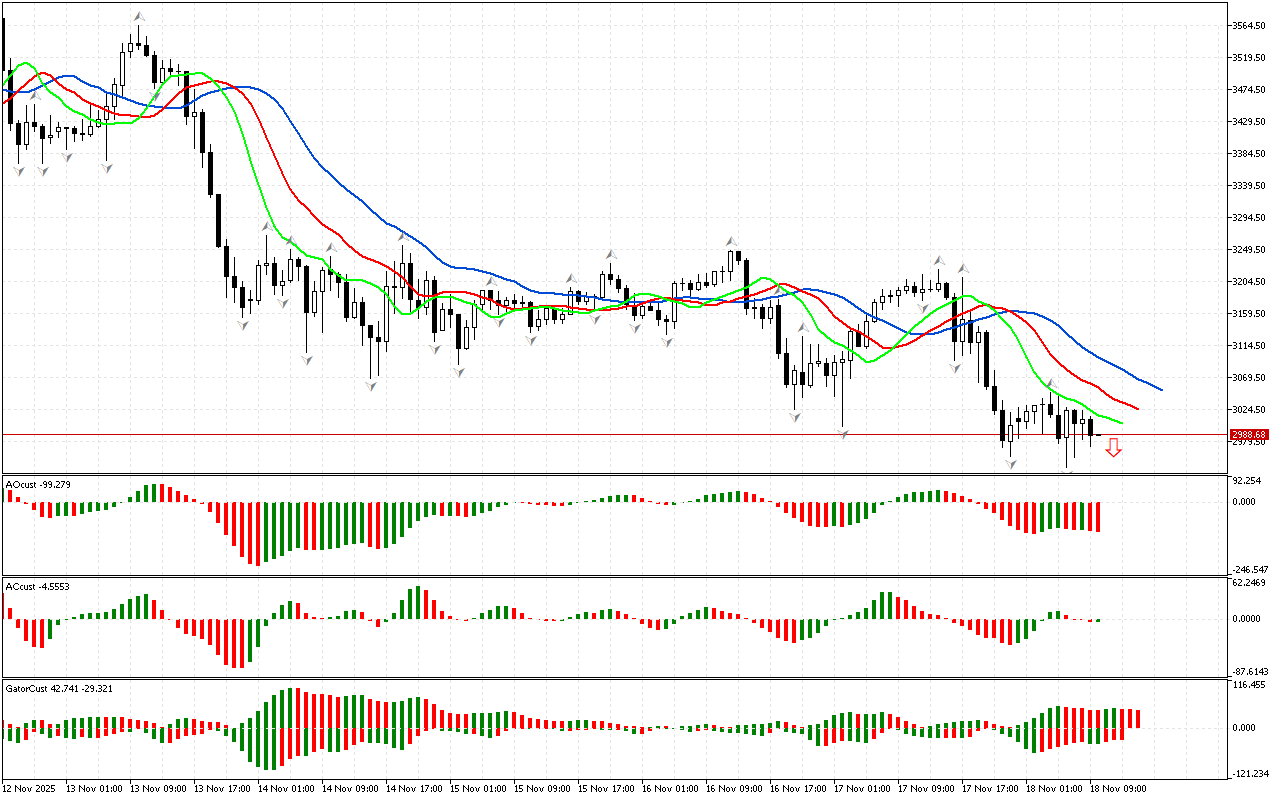The width and height of the screenshot is (1280, 800).
Task: Click the 18 Nov 09:00 time label
Action: [x=1120, y=789]
